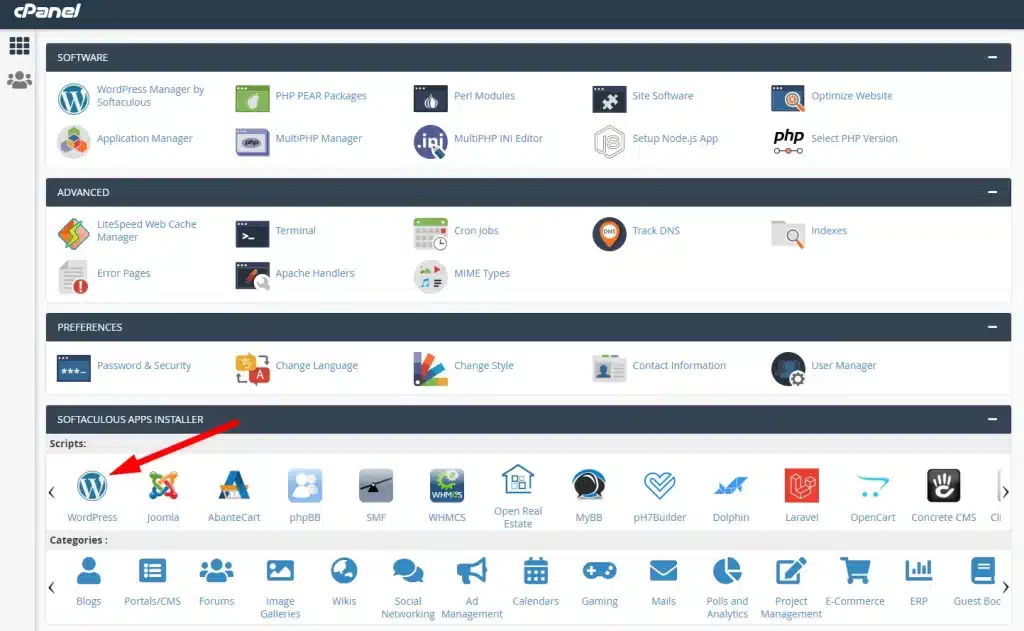Screen dimensions: 1024x631
Task: Click the Setup Node.js App icon
Action: click(x=609, y=140)
